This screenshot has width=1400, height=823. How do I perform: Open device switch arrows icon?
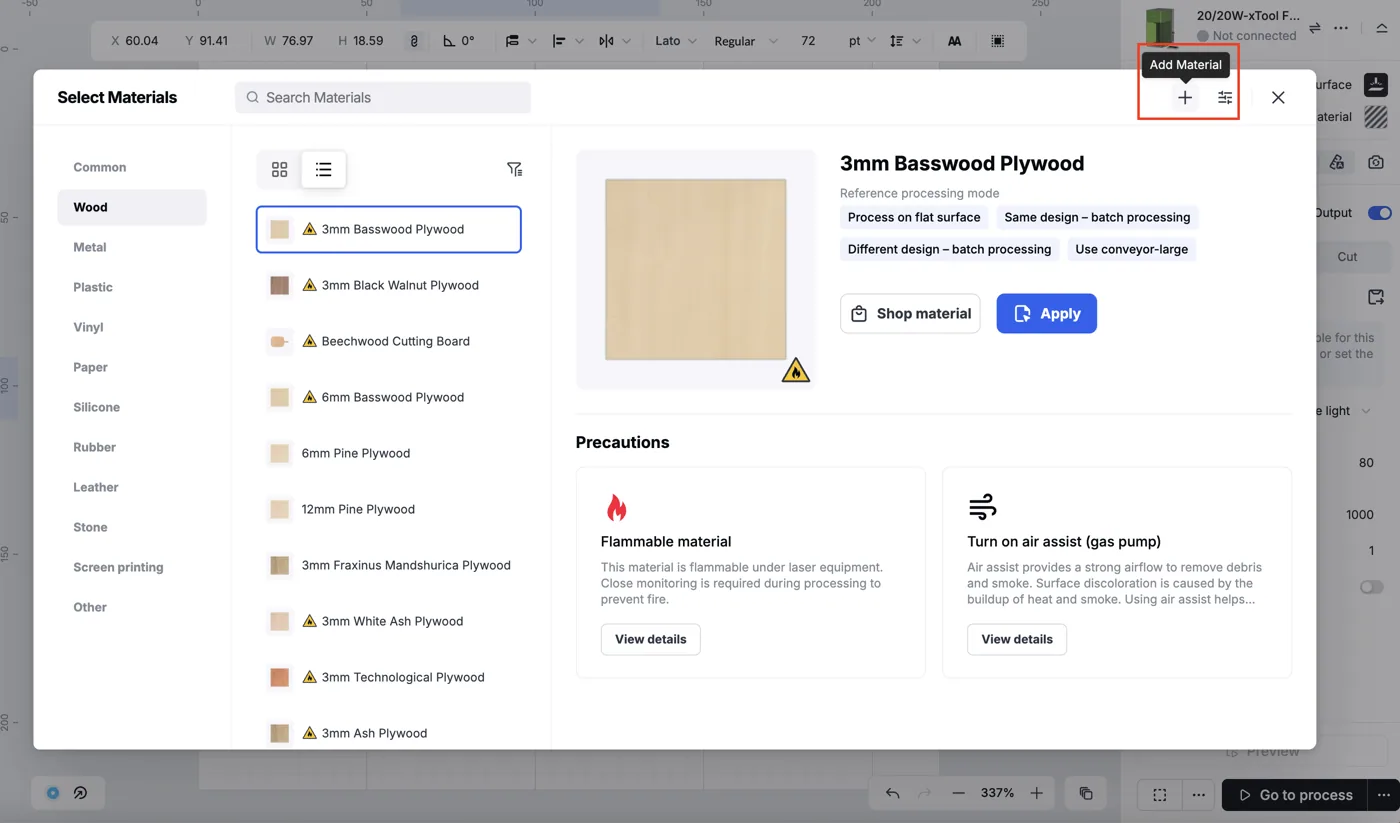(1315, 27)
